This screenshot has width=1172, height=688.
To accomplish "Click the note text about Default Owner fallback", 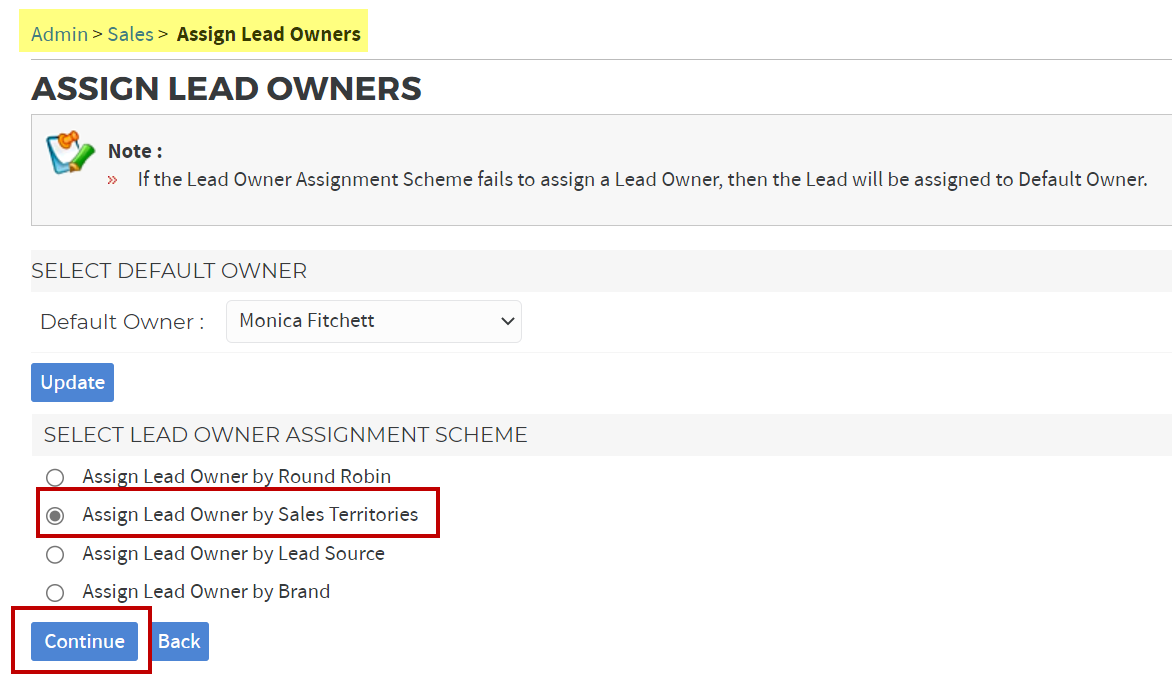I will click(641, 180).
